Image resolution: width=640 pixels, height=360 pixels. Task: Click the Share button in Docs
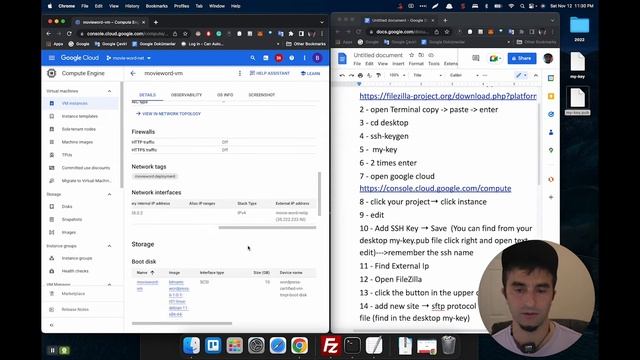[522, 58]
